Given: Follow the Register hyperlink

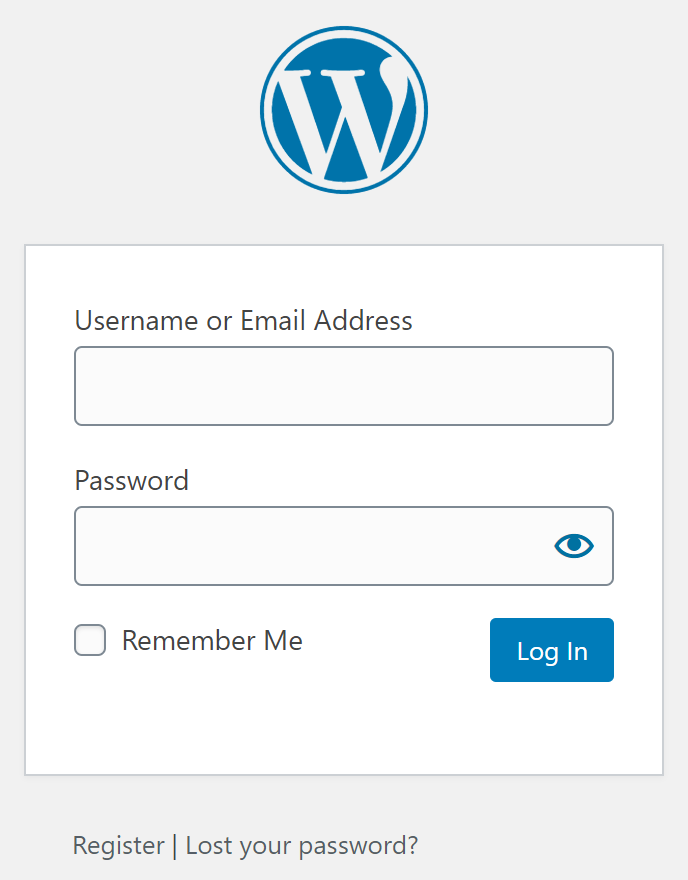Looking at the screenshot, I should pyautogui.click(x=118, y=845).
